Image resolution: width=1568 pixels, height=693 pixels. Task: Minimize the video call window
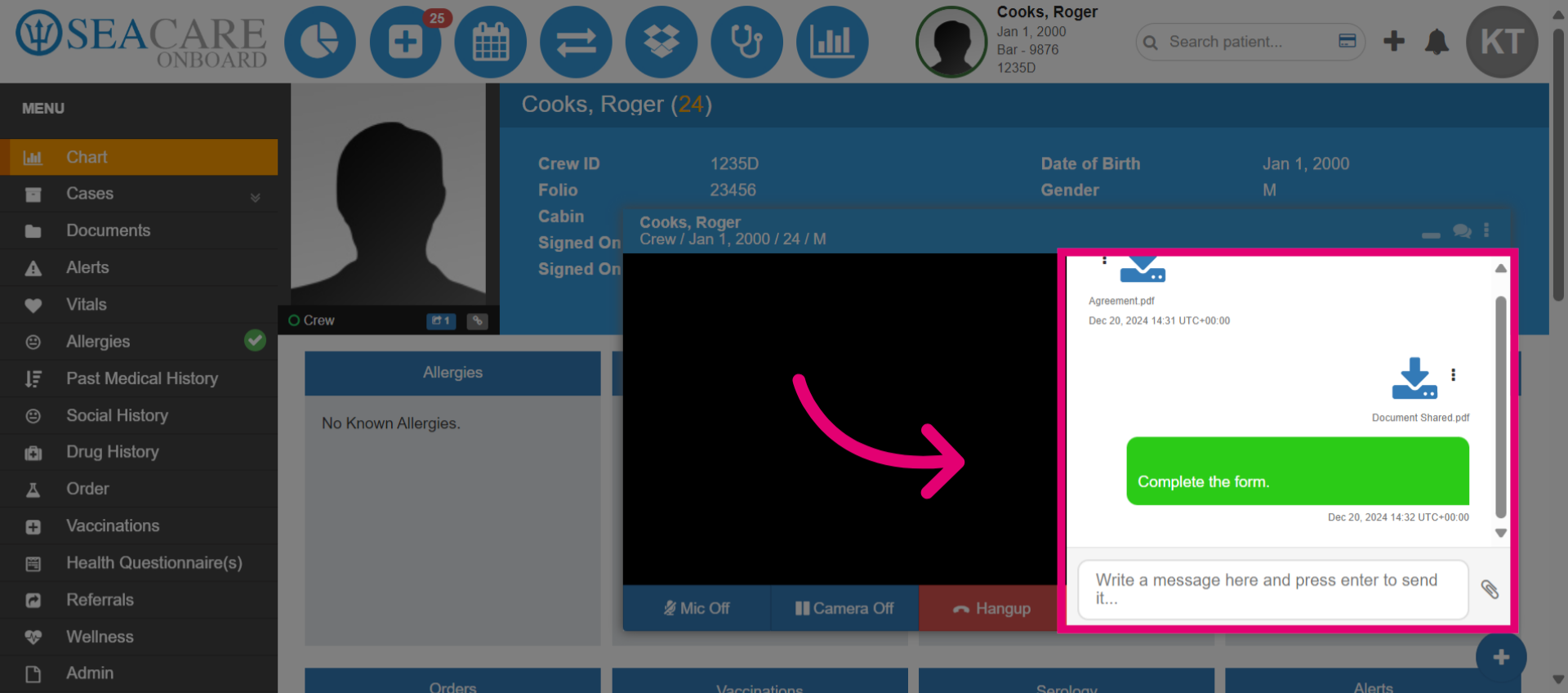pos(1431,235)
